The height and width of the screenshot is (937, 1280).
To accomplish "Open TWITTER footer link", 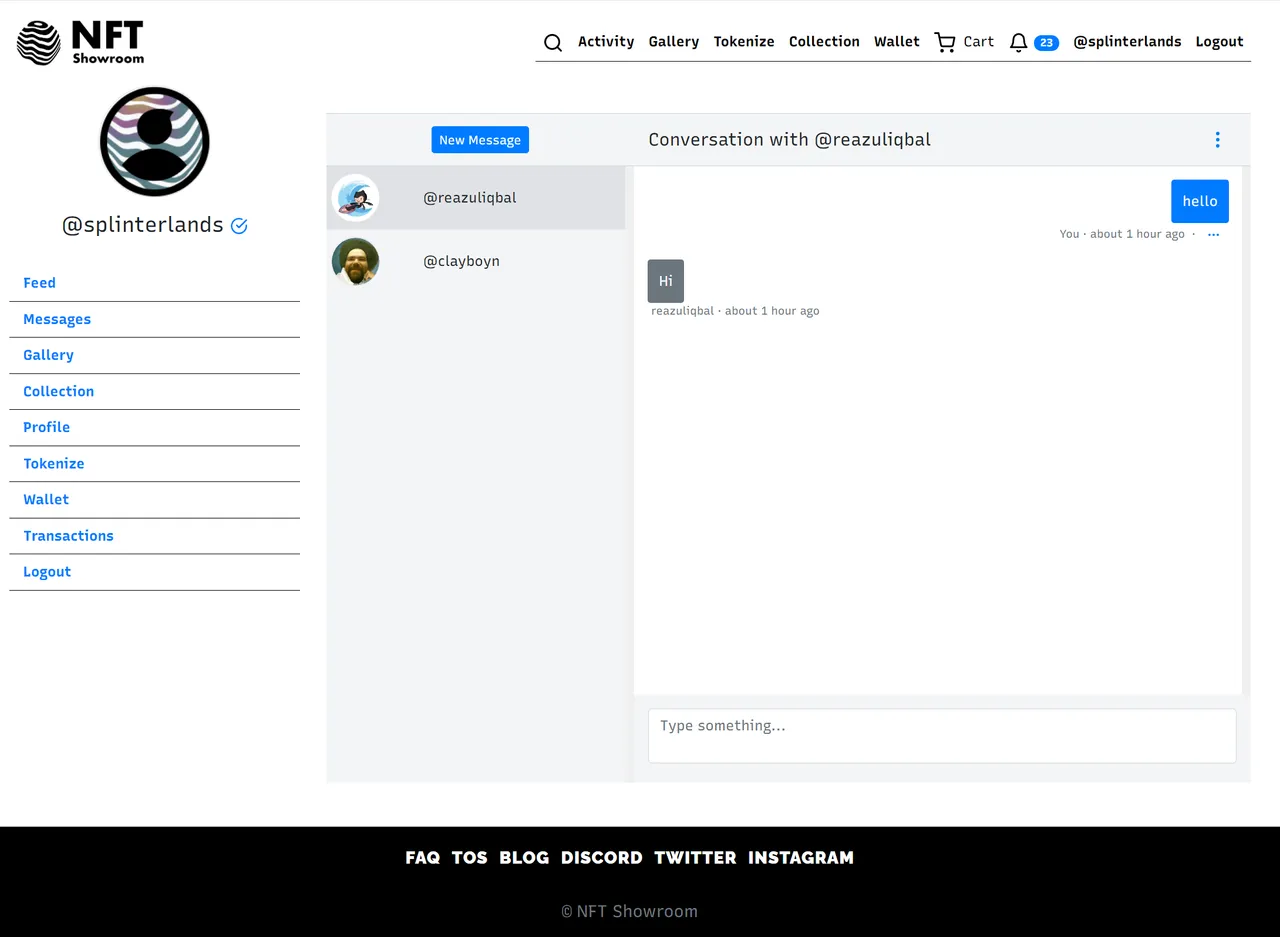I will 696,858.
